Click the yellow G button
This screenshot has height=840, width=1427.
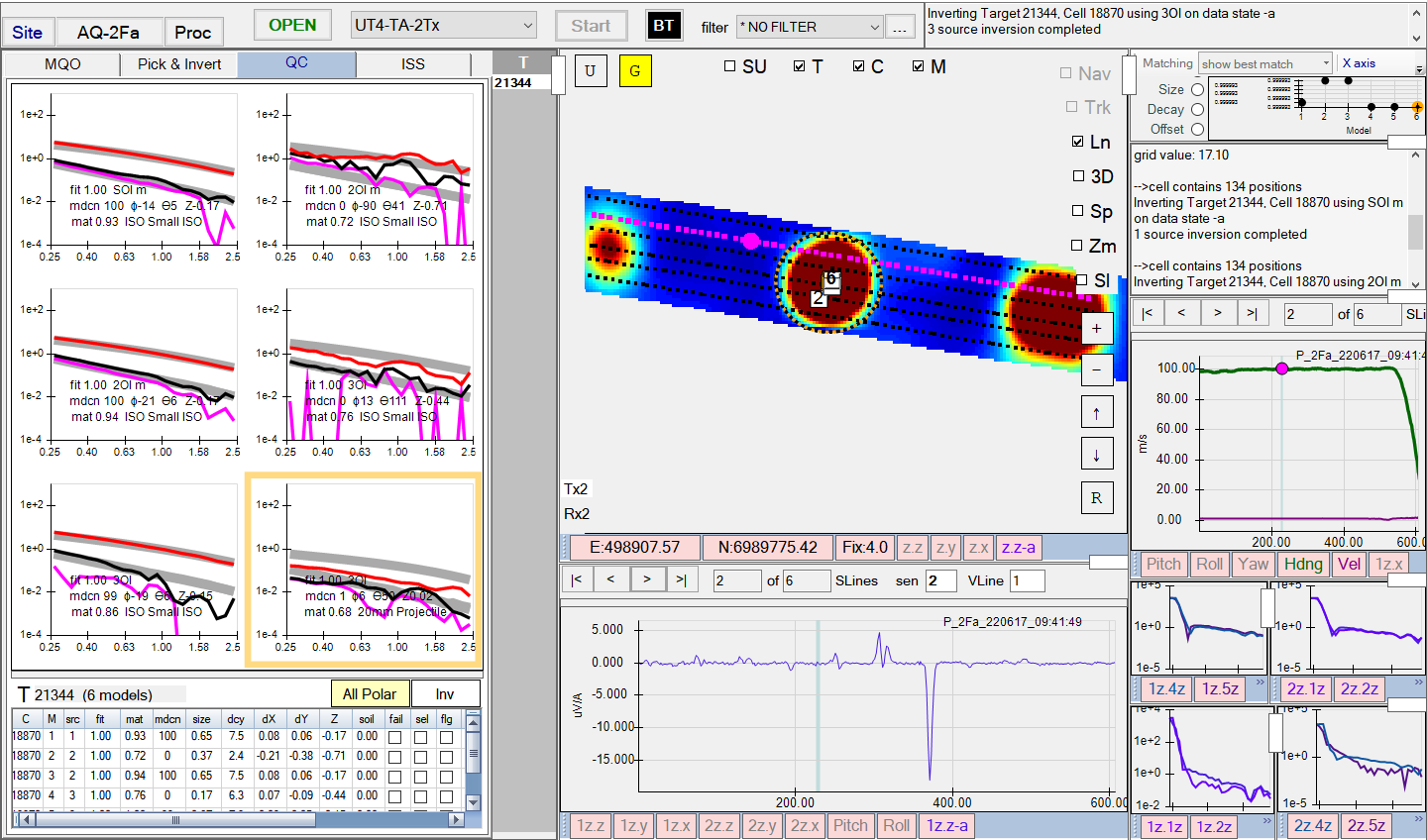tap(635, 70)
